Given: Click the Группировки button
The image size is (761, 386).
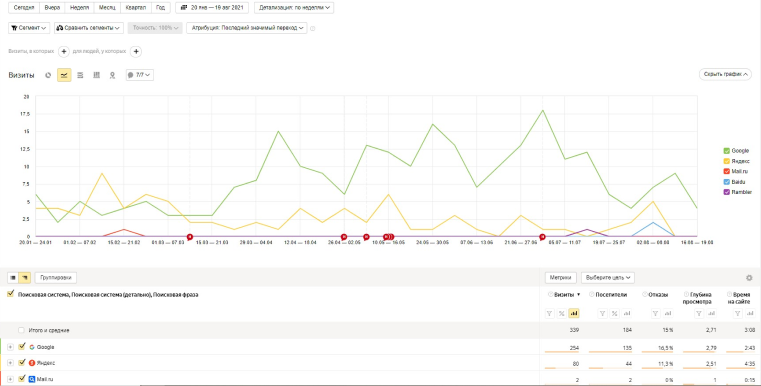Looking at the screenshot, I should point(56,278).
